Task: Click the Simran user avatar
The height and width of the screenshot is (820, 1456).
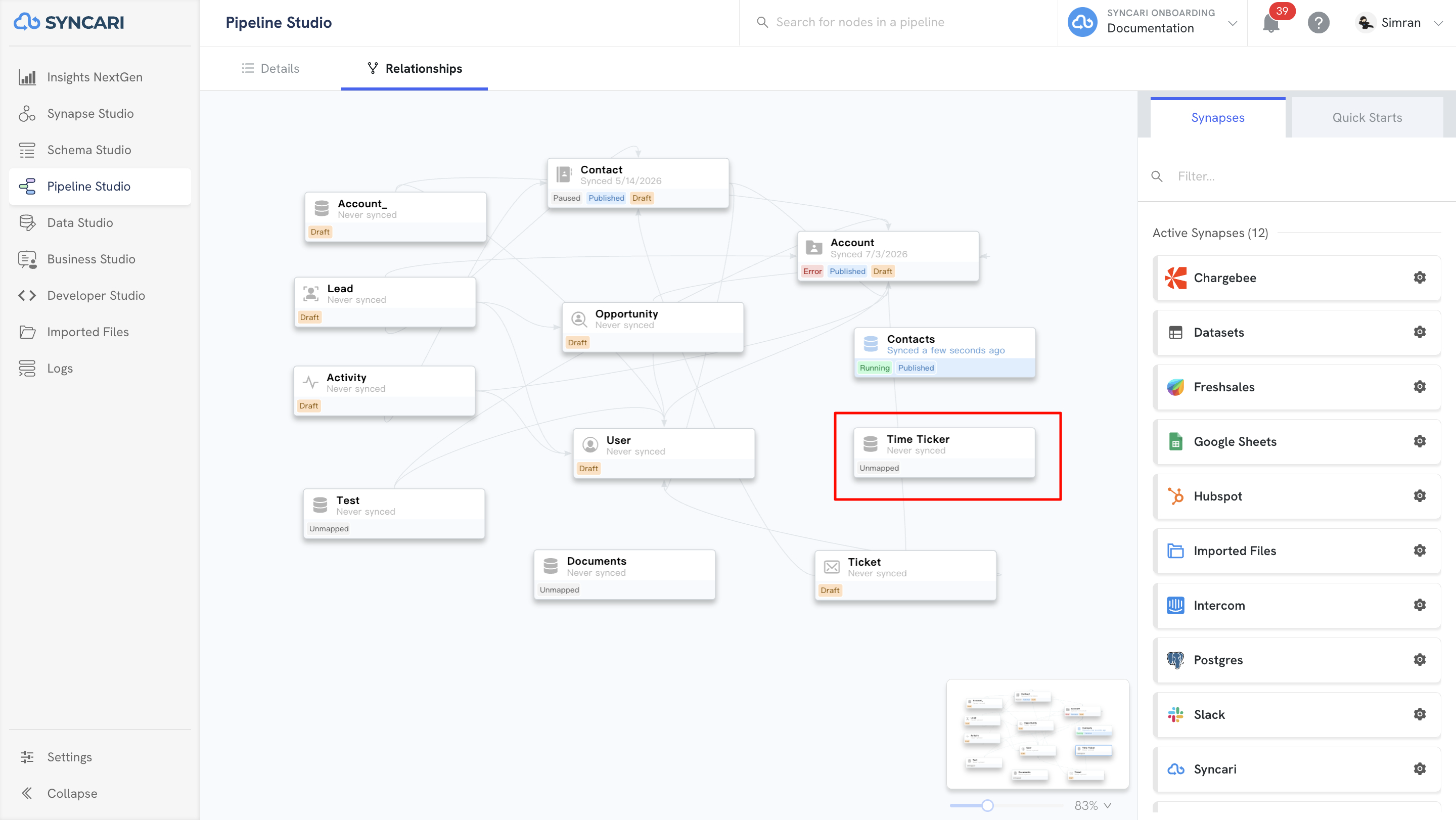Action: pos(1366,22)
